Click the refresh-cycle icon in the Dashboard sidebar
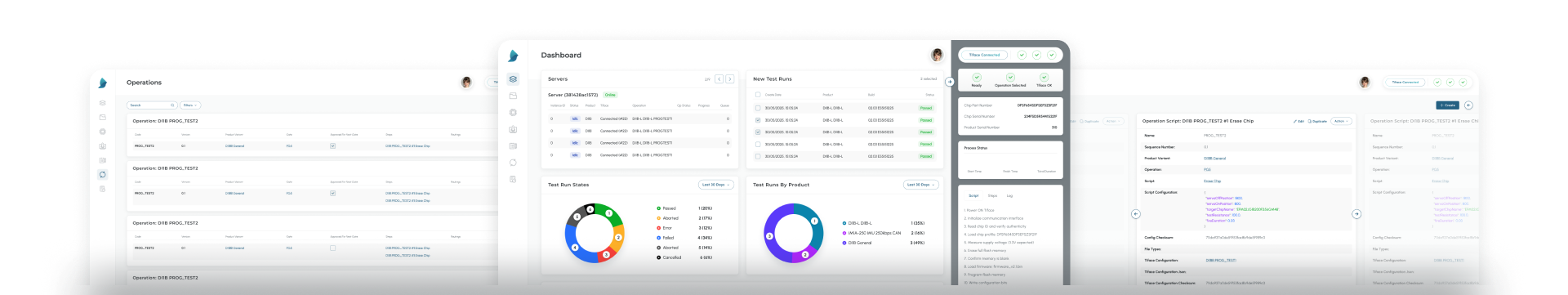Viewport: 1568px width, 295px height. [513, 163]
